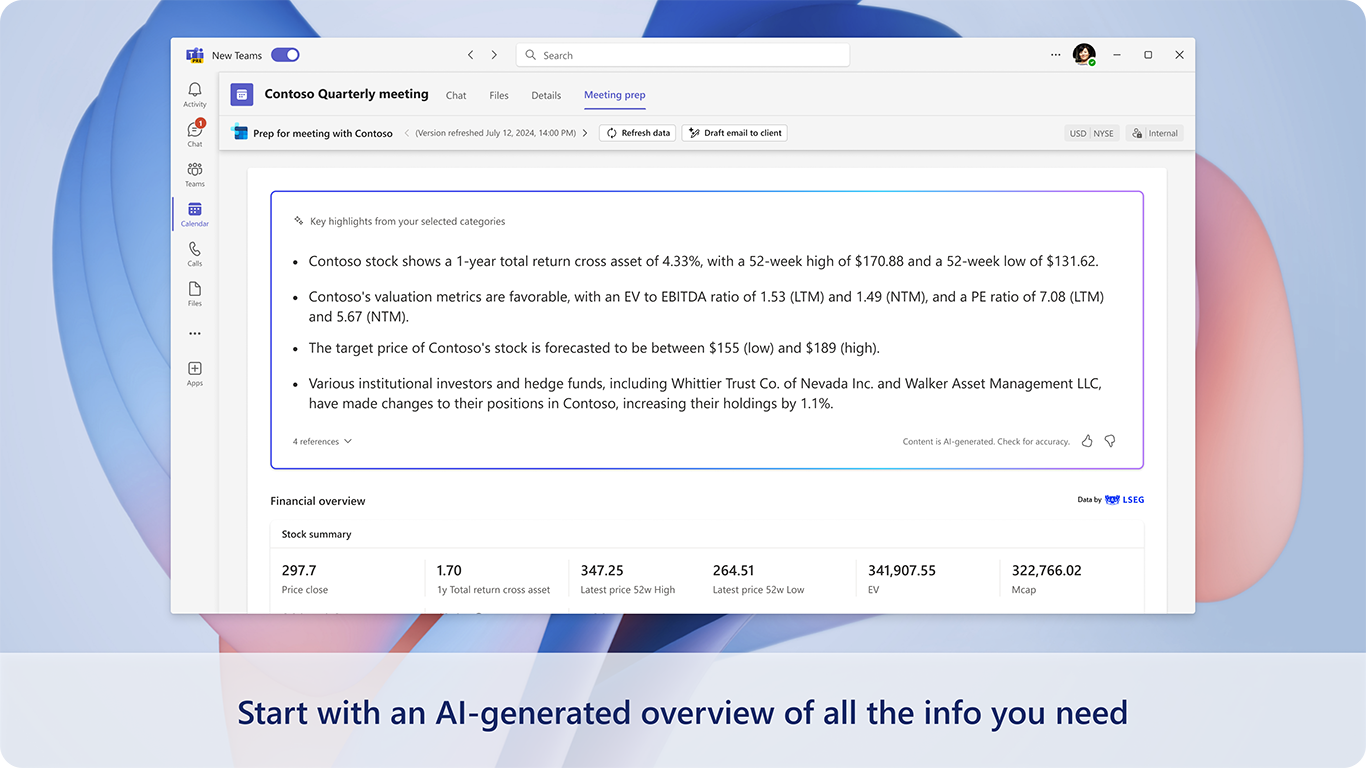The height and width of the screenshot is (768, 1366).
Task: Switch to the Details tab
Action: click(546, 95)
